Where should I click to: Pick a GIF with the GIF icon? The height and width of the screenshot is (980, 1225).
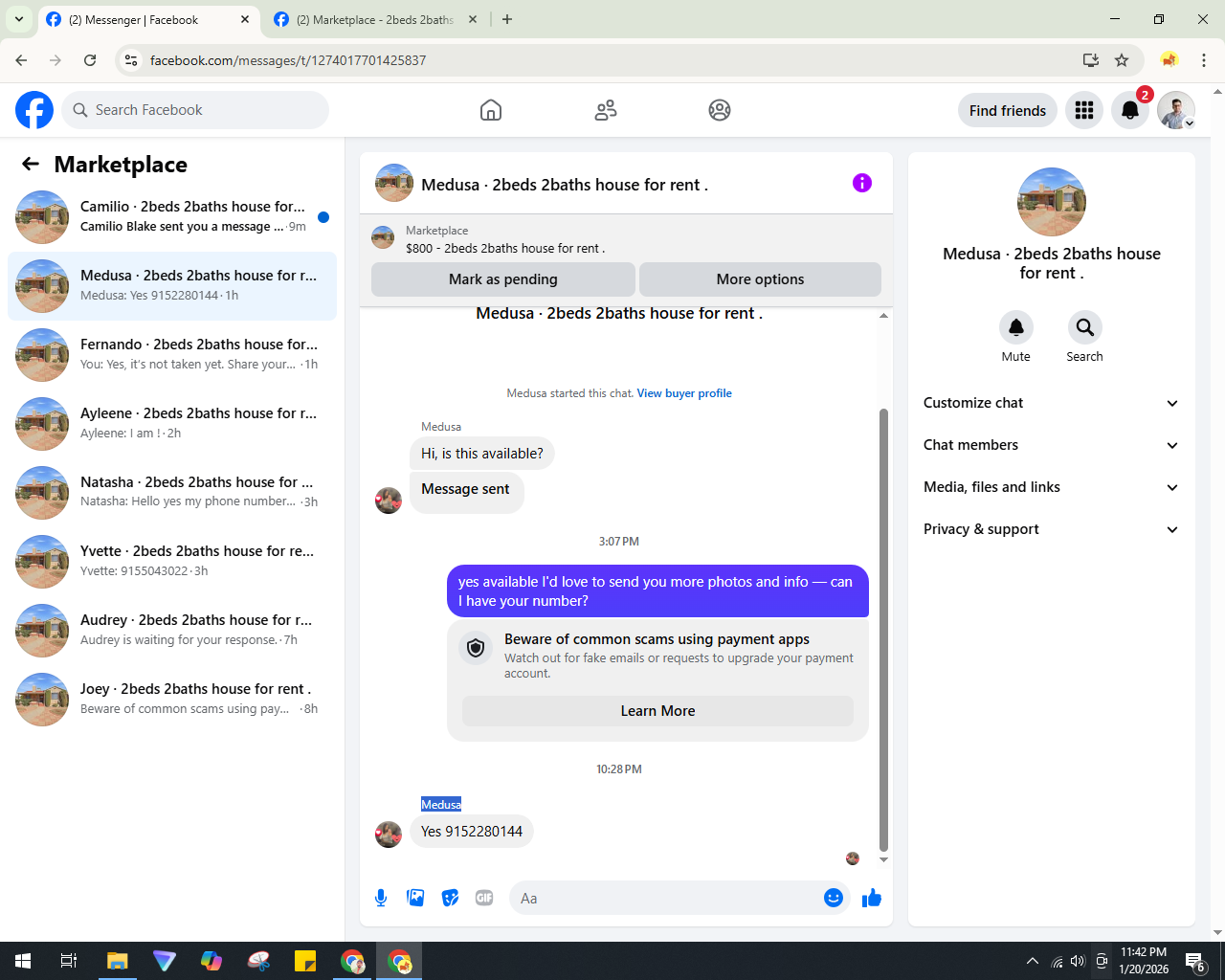click(484, 898)
